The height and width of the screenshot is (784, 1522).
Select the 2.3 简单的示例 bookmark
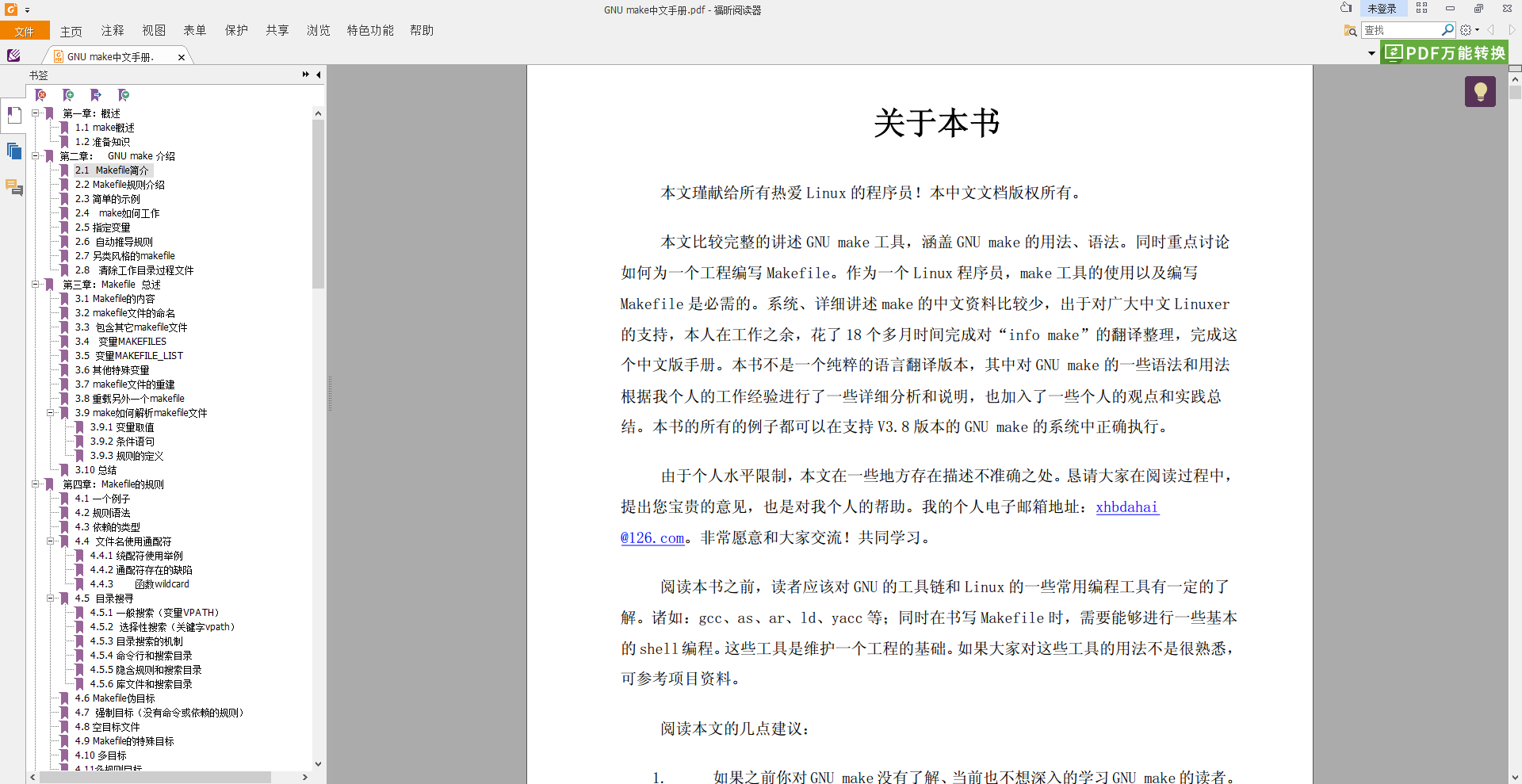[x=107, y=199]
